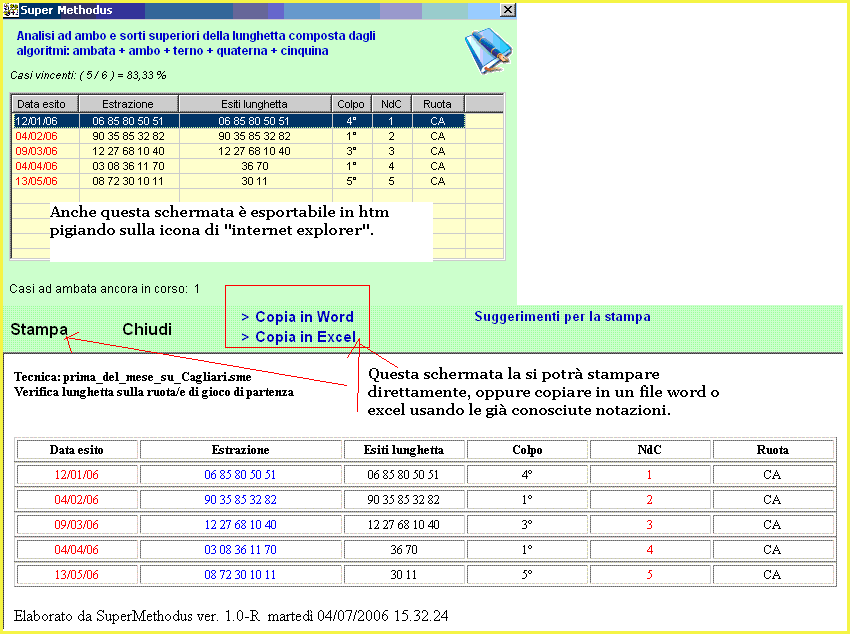
Task: Click the Stampa button
Action: pyautogui.click(x=39, y=329)
